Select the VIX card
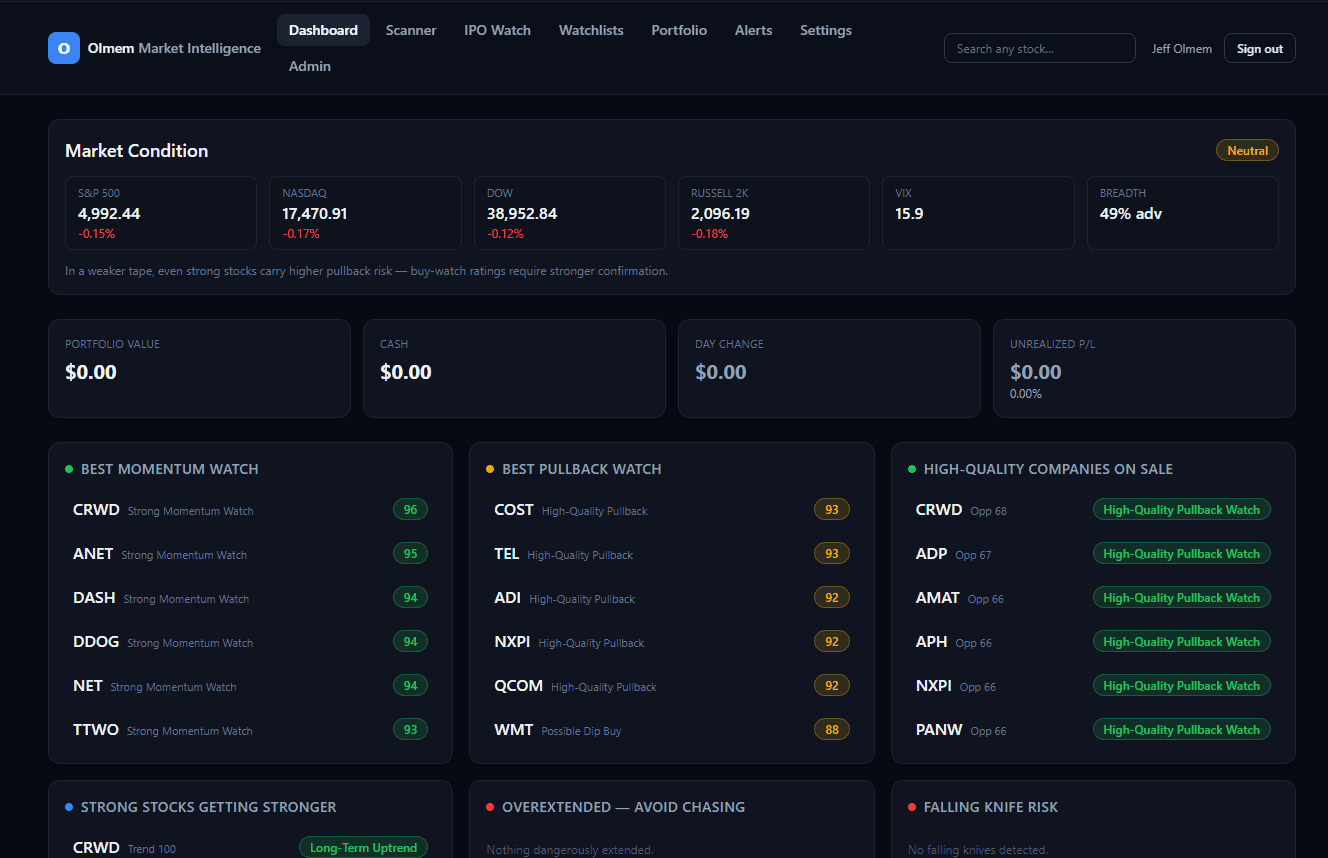The width and height of the screenshot is (1328, 858). point(978,213)
